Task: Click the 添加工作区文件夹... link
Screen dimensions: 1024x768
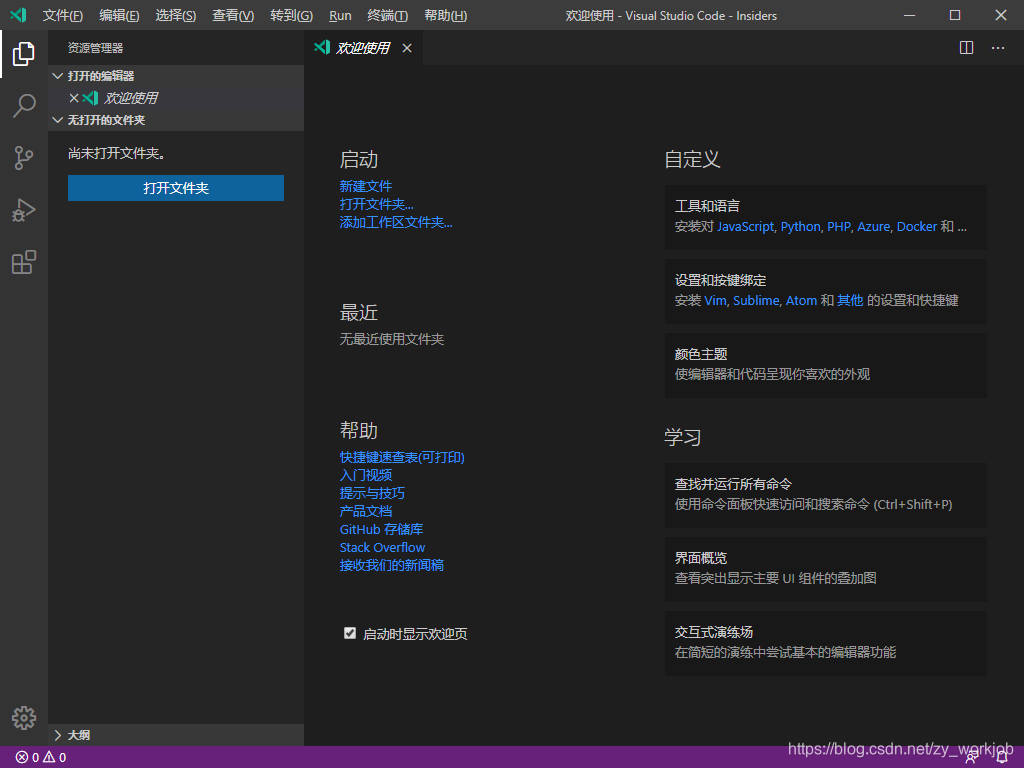Action: 396,223
